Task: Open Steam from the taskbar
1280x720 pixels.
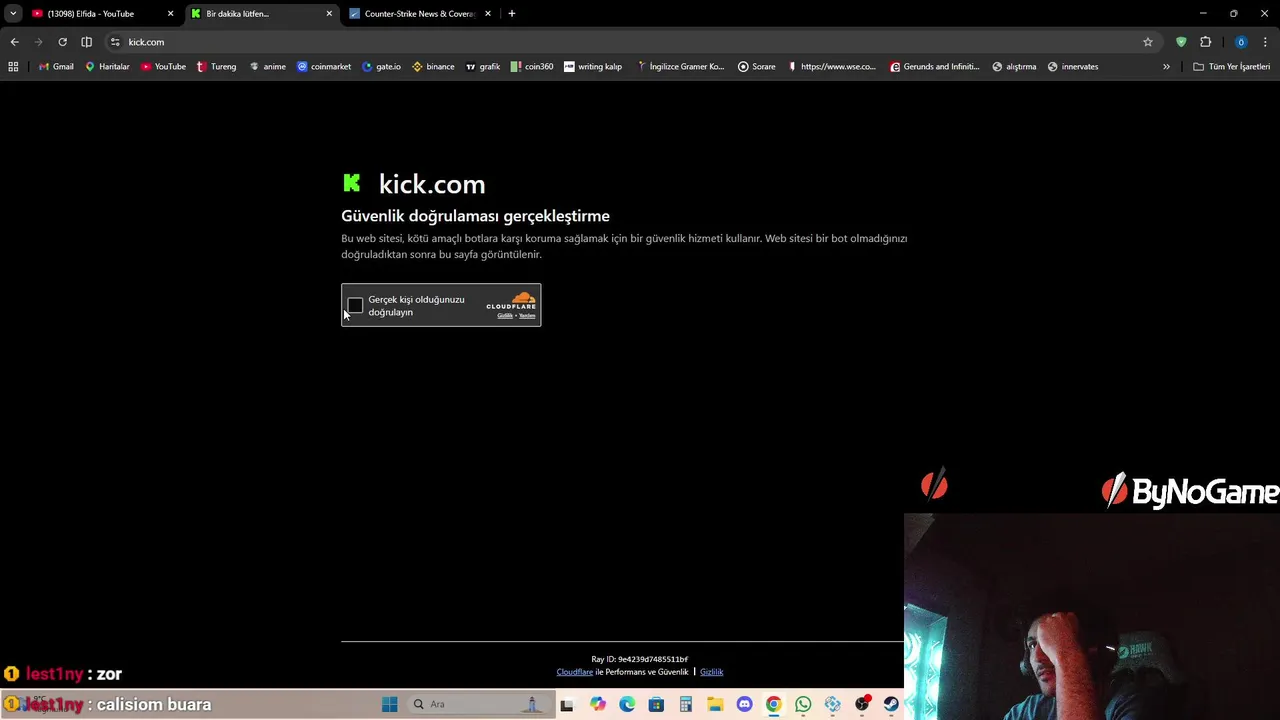Action: point(890,704)
